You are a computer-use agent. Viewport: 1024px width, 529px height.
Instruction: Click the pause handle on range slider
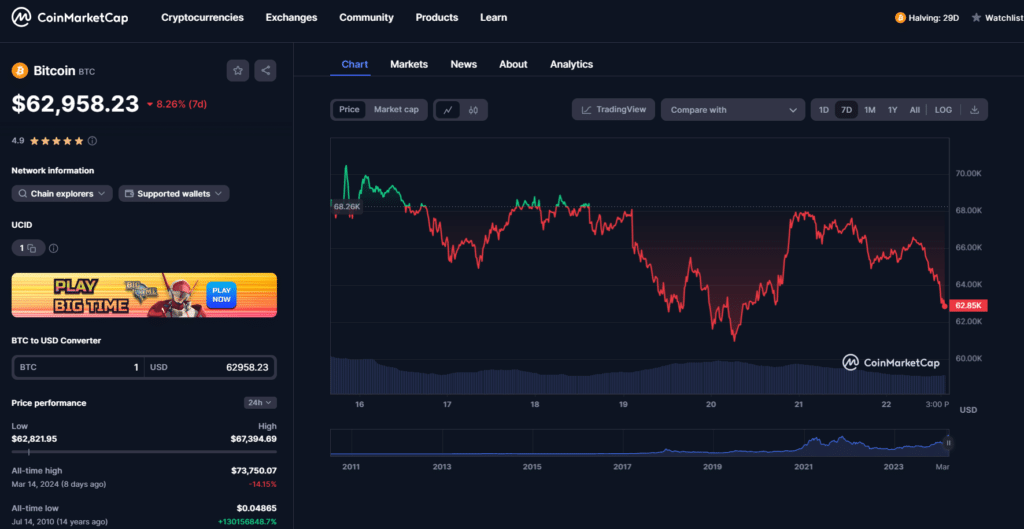pos(948,443)
